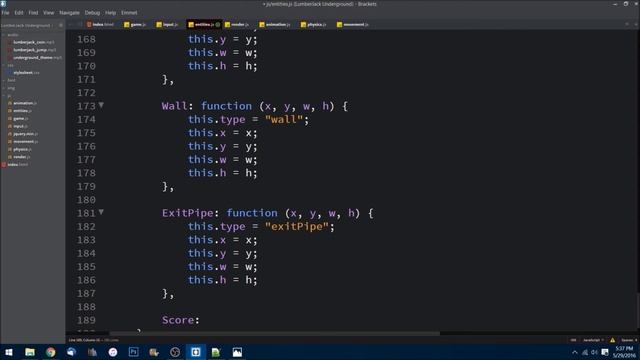This screenshot has height=360, width=640.
Task: Open index.html in sidebar file tree
Action: pos(18,164)
